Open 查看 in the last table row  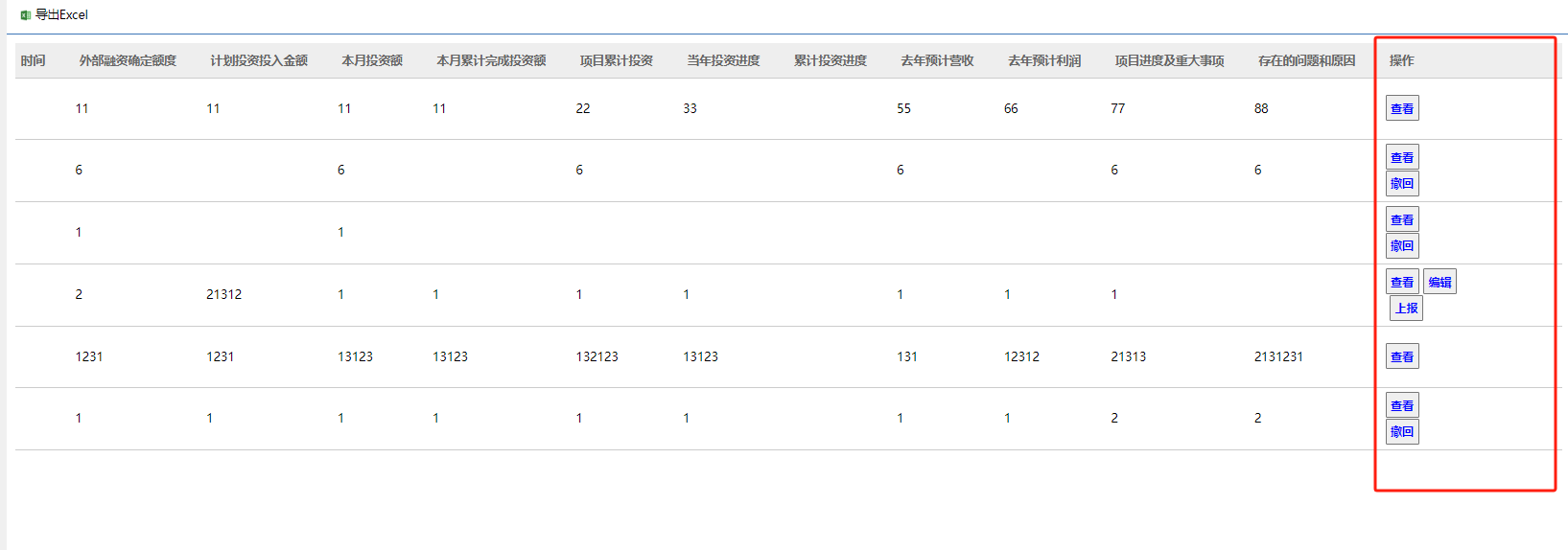pos(1401,405)
